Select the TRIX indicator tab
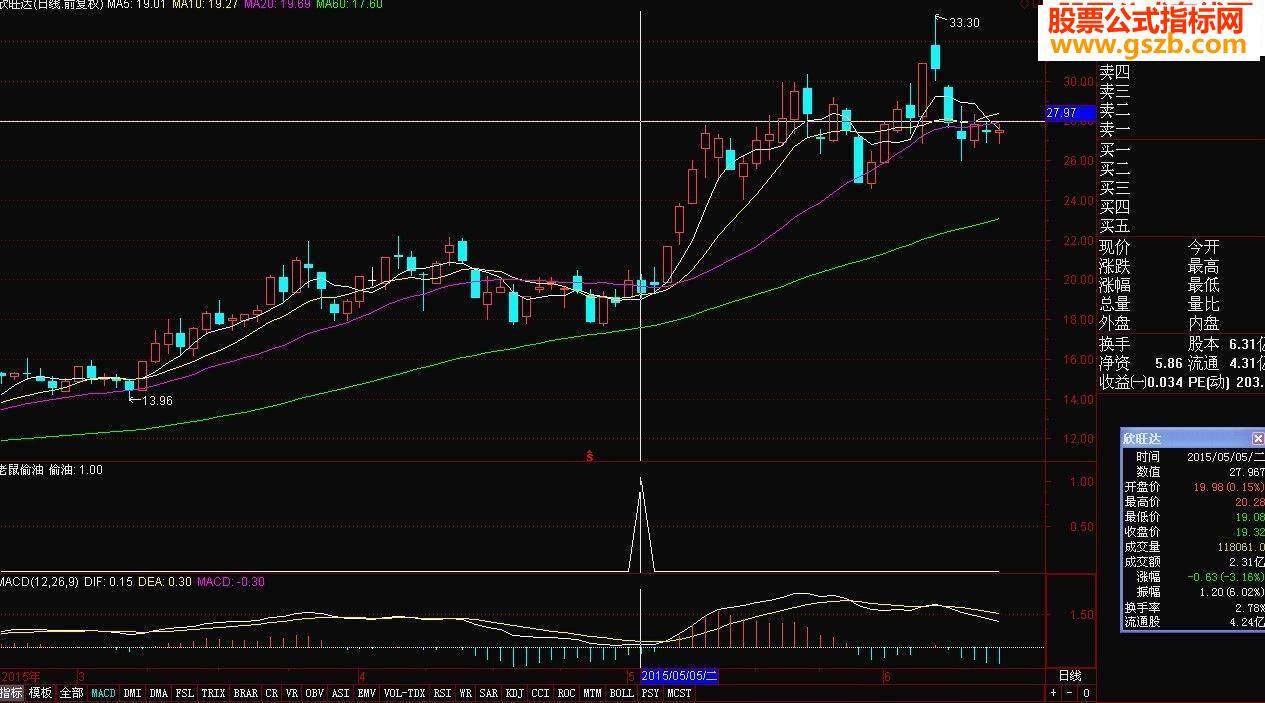 [x=213, y=693]
